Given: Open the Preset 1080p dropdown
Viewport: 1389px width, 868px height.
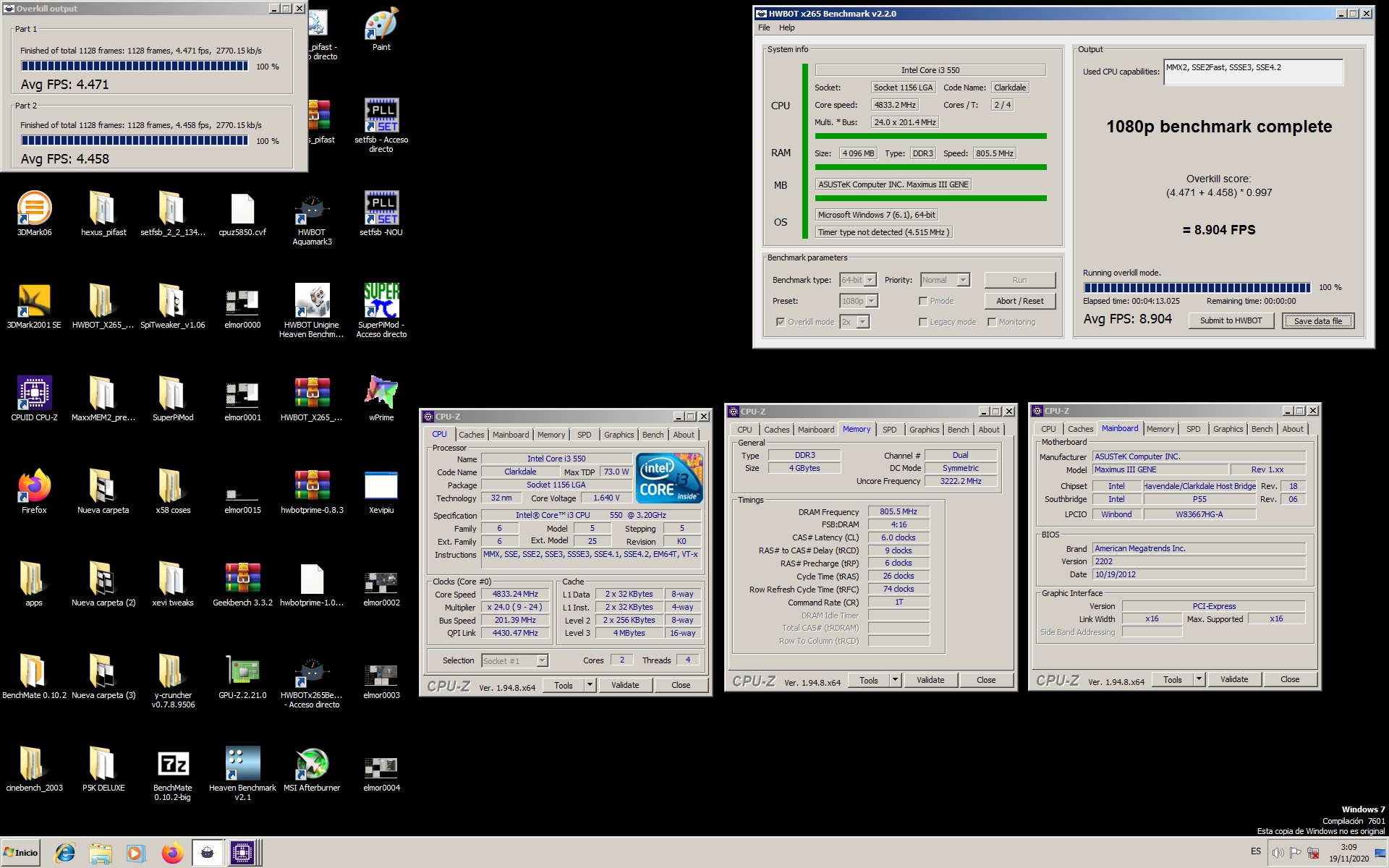Looking at the screenshot, I should [872, 301].
